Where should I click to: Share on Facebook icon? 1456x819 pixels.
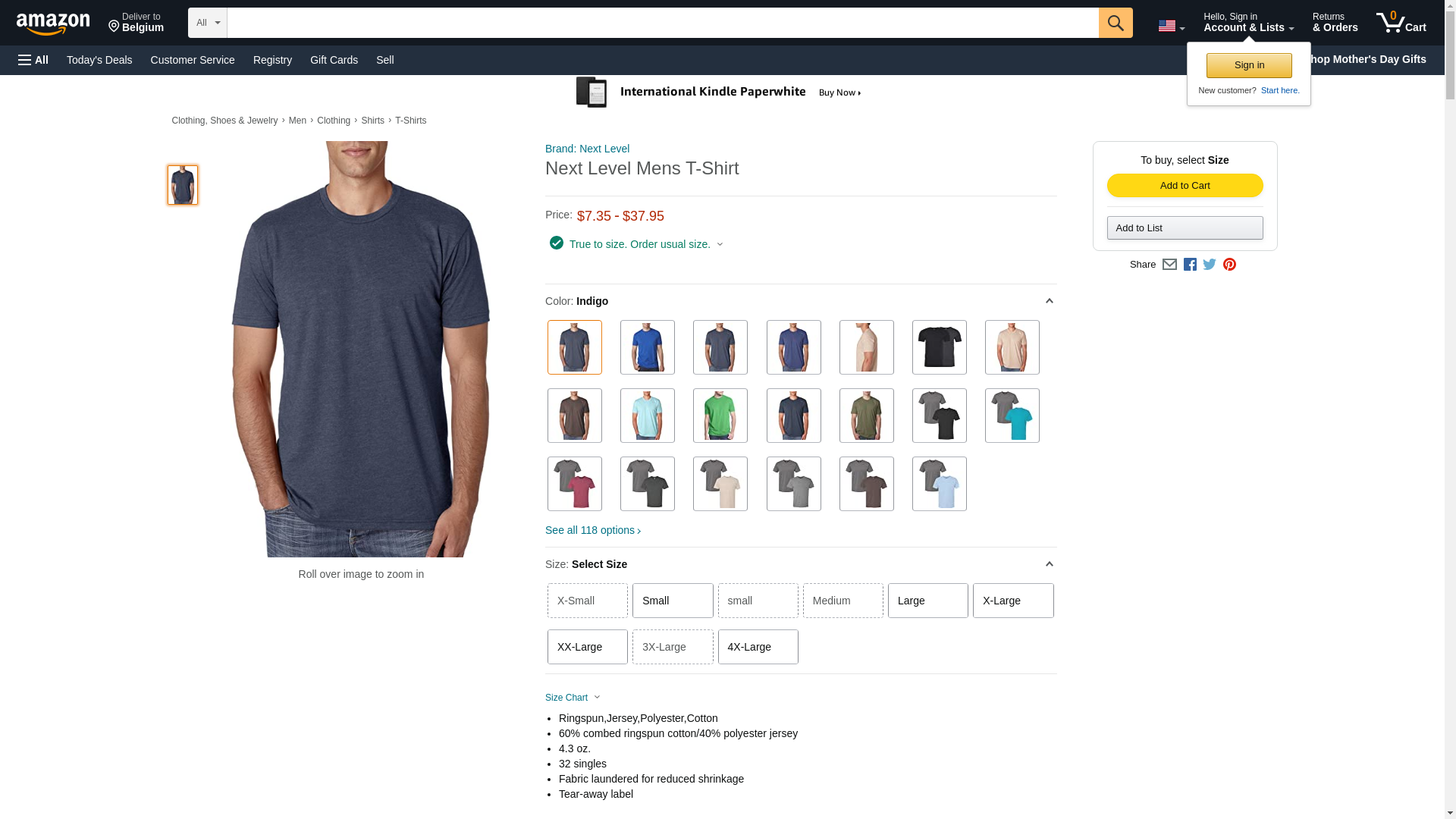coord(1190,265)
